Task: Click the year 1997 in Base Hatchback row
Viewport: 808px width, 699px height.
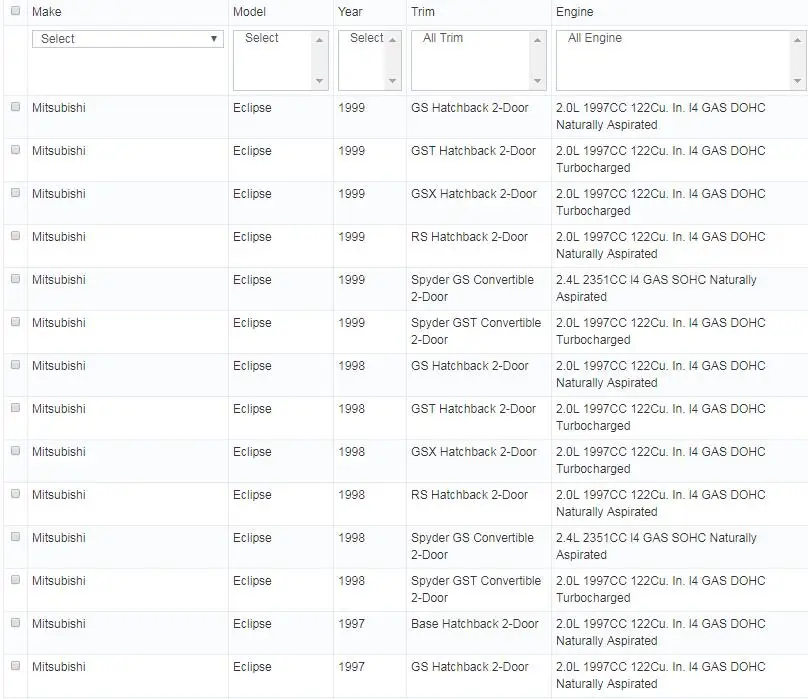Action: pos(351,624)
